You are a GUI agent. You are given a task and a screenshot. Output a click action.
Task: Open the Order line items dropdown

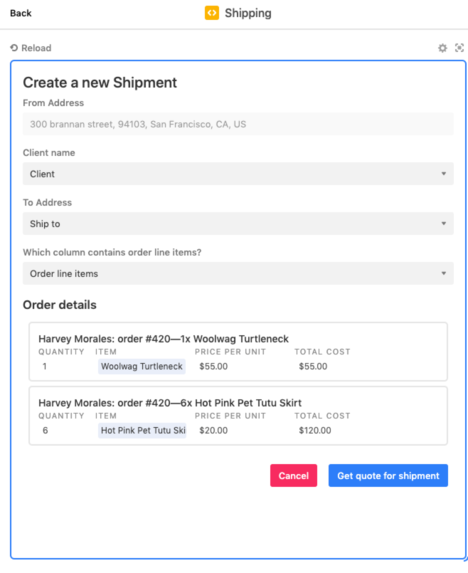(238, 273)
